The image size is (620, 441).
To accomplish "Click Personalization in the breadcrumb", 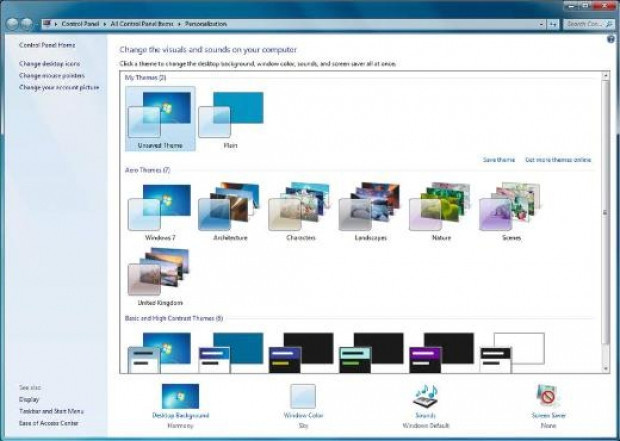I will point(206,24).
